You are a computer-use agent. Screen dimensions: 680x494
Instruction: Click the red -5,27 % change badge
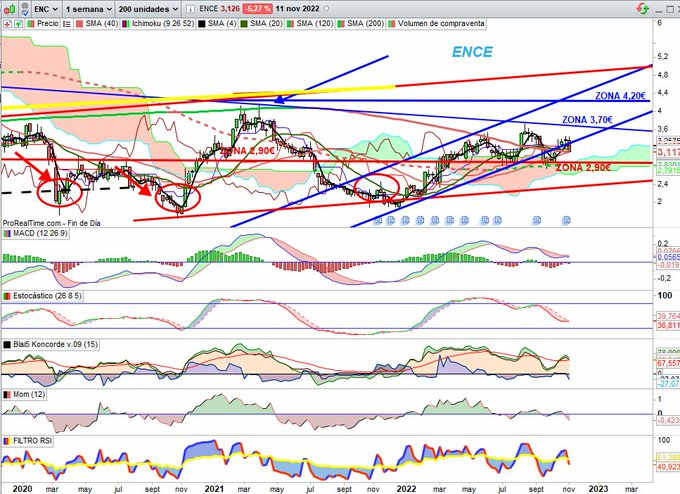pyautogui.click(x=258, y=9)
